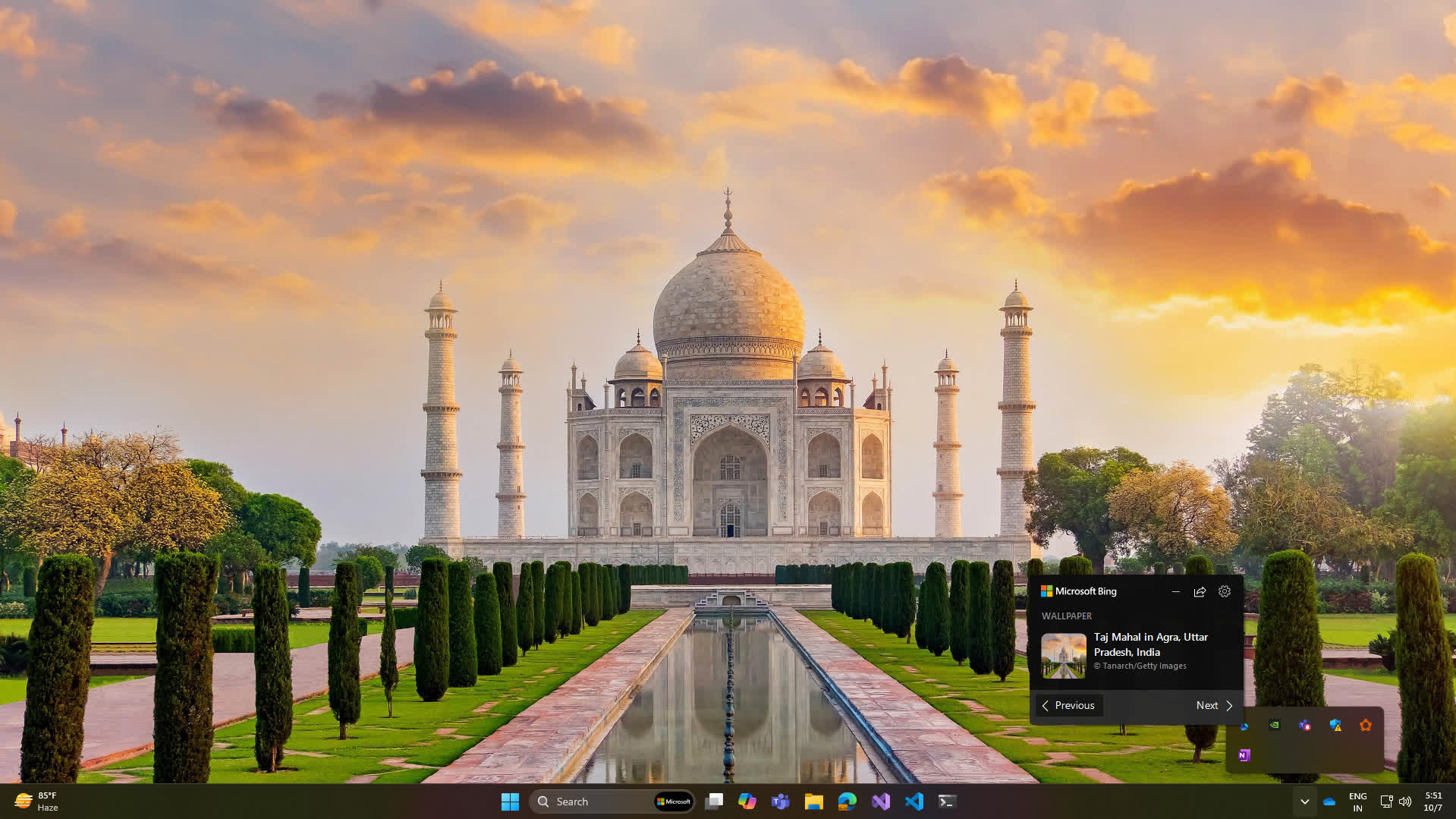Click Taj Mahal wallpaper thumbnail
The width and height of the screenshot is (1456, 819).
pyautogui.click(x=1063, y=655)
